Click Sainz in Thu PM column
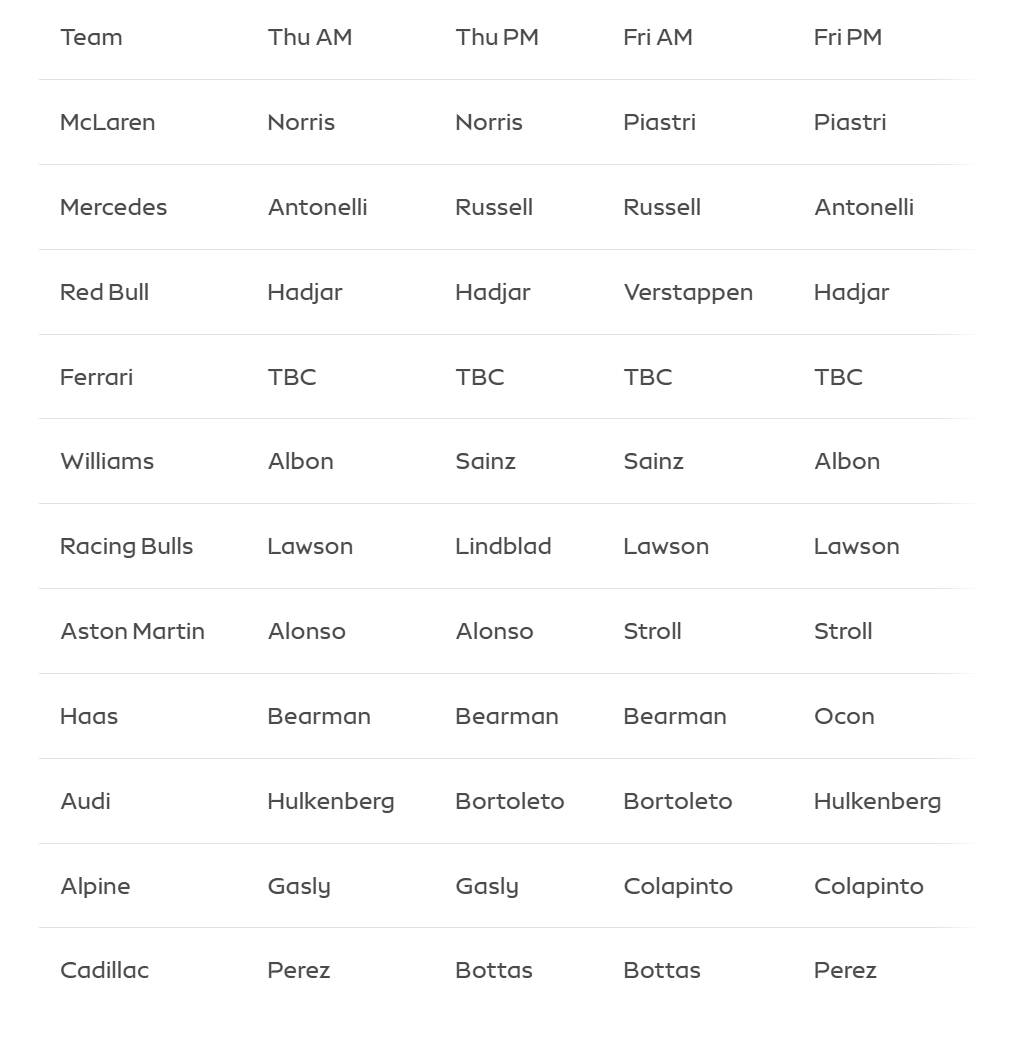The height and width of the screenshot is (1038, 1026). 485,461
